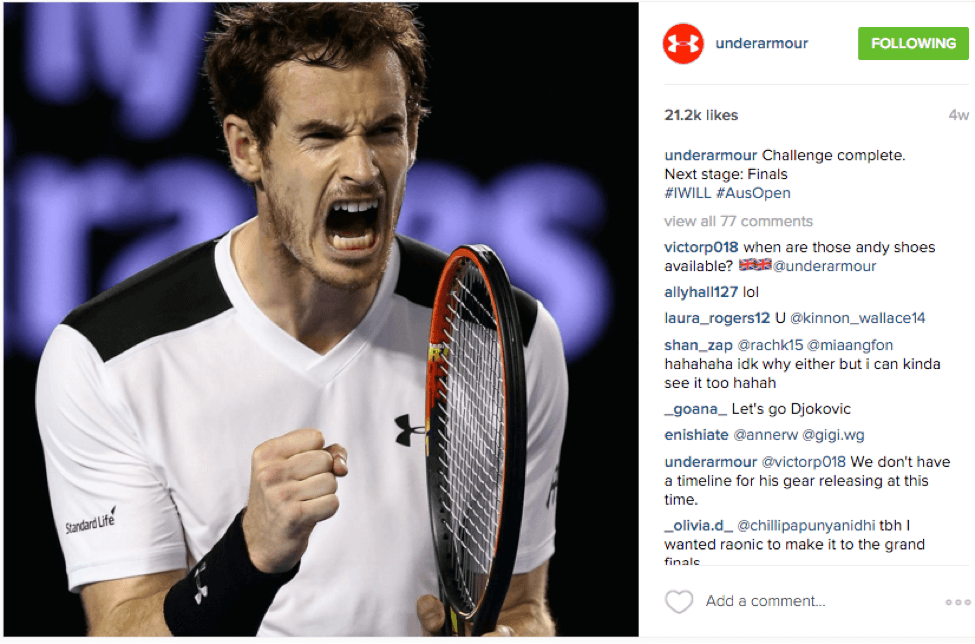
Task: Open laura_rogers12 profile
Action: coord(717,318)
